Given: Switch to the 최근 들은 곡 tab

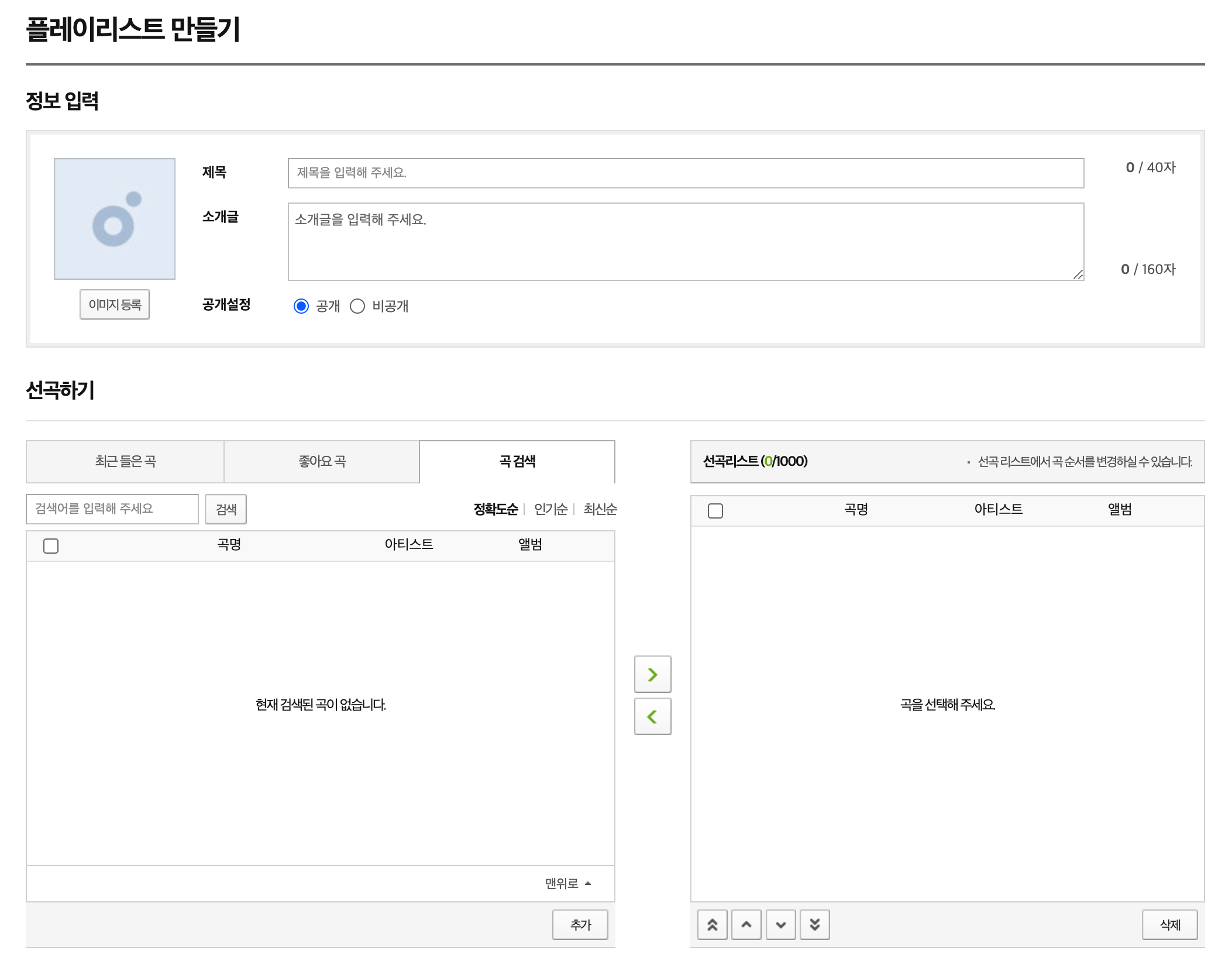Looking at the screenshot, I should 125,462.
